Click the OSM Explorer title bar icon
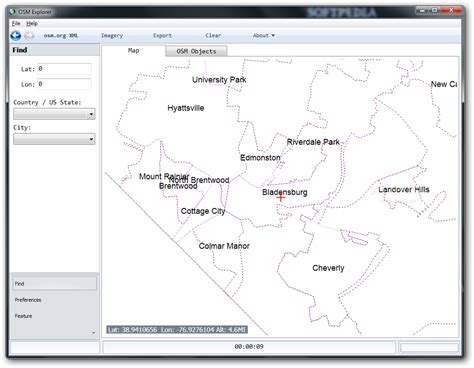 12,12
